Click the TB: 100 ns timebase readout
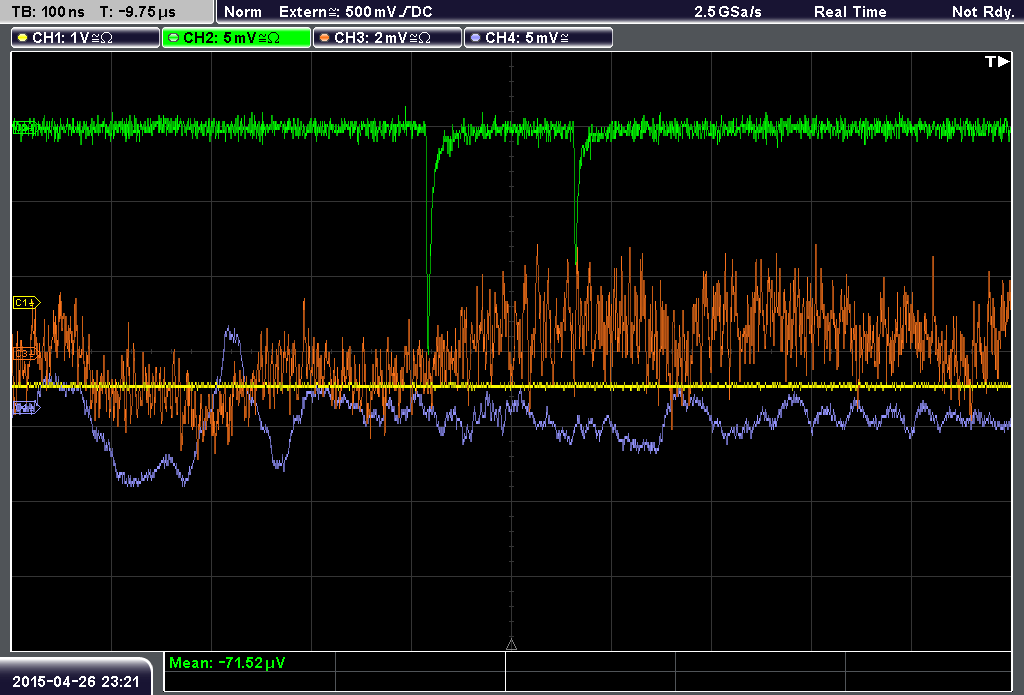1024x695 pixels. point(48,12)
